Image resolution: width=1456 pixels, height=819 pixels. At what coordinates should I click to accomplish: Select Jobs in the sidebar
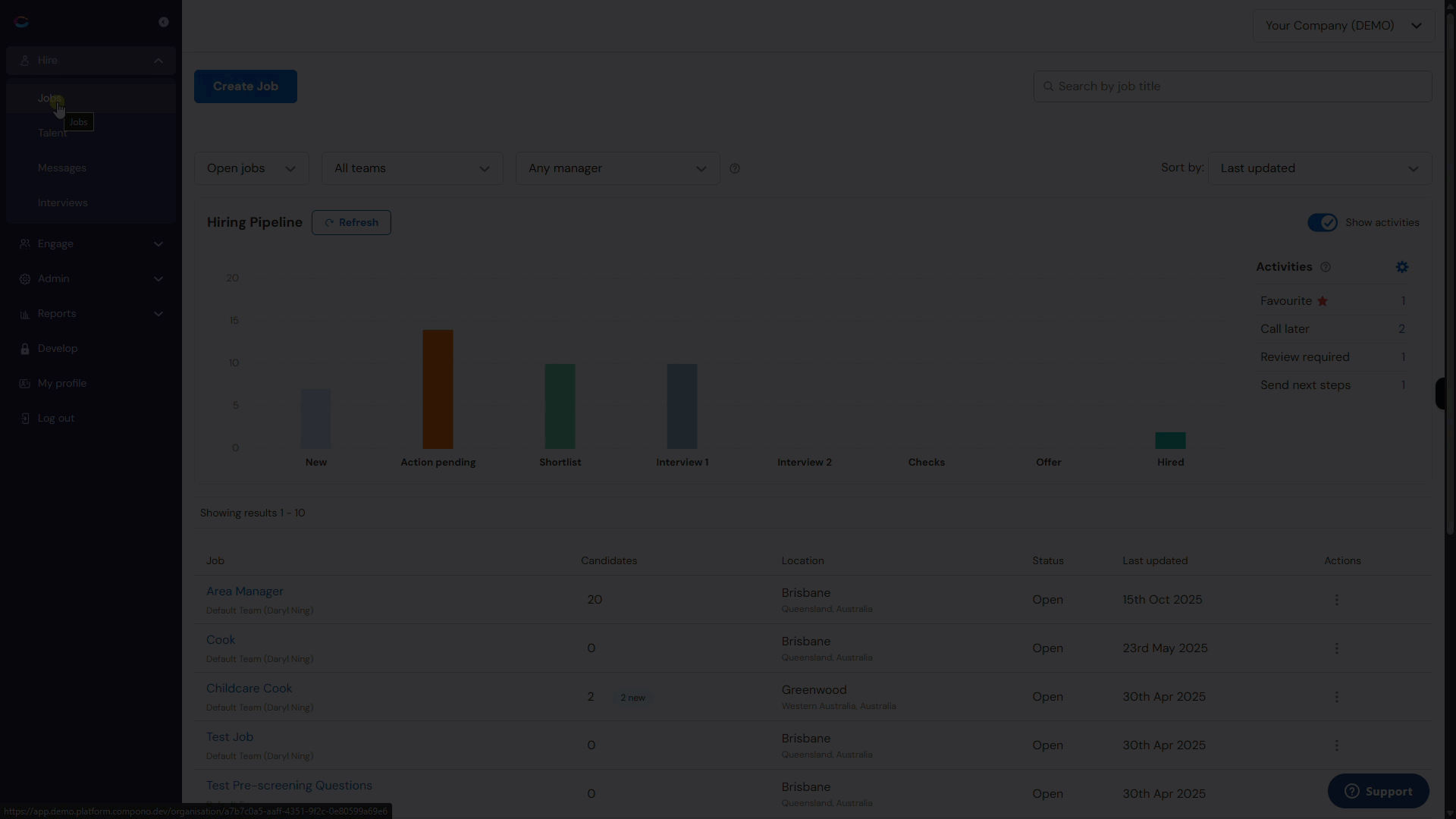[x=91, y=99]
